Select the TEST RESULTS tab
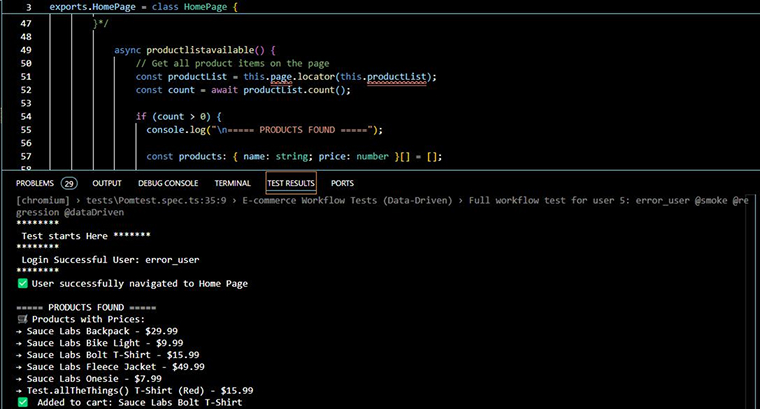 click(x=291, y=183)
